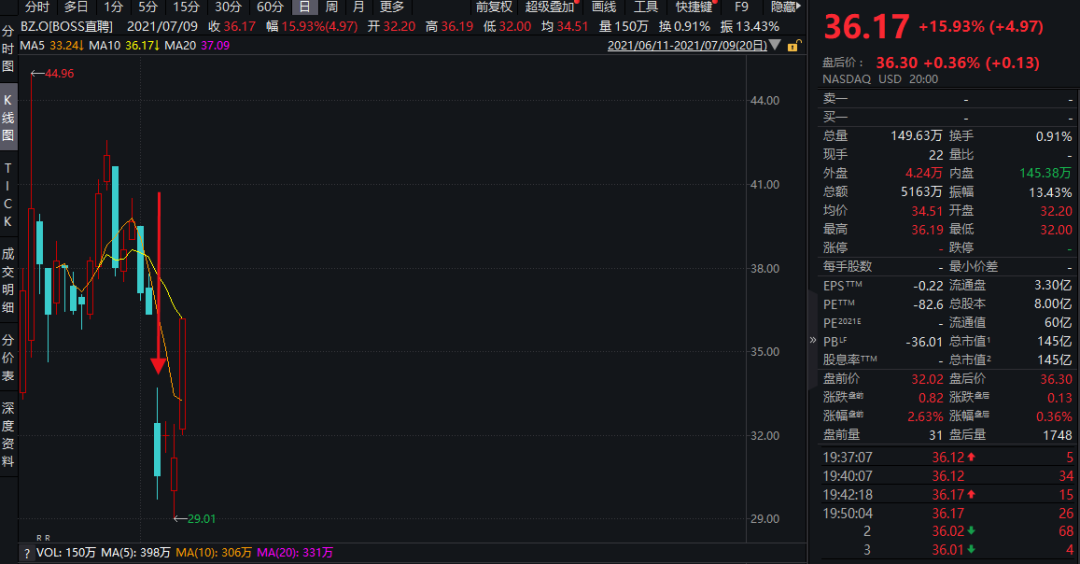The height and width of the screenshot is (564, 1080).
Task: Click the lock icon beside the date range
Action: click(x=793, y=45)
